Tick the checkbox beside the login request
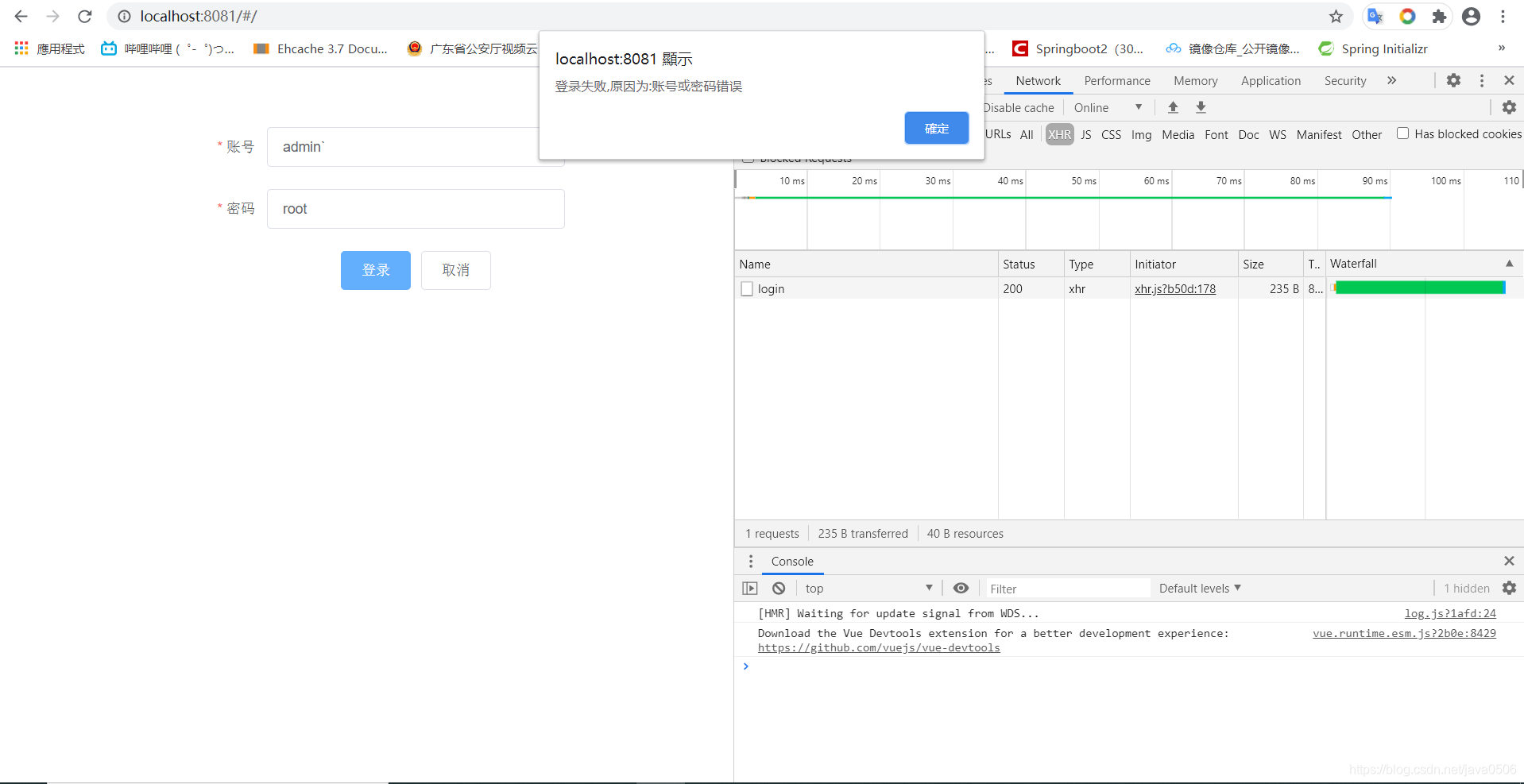The width and height of the screenshot is (1524, 784). tap(747, 289)
